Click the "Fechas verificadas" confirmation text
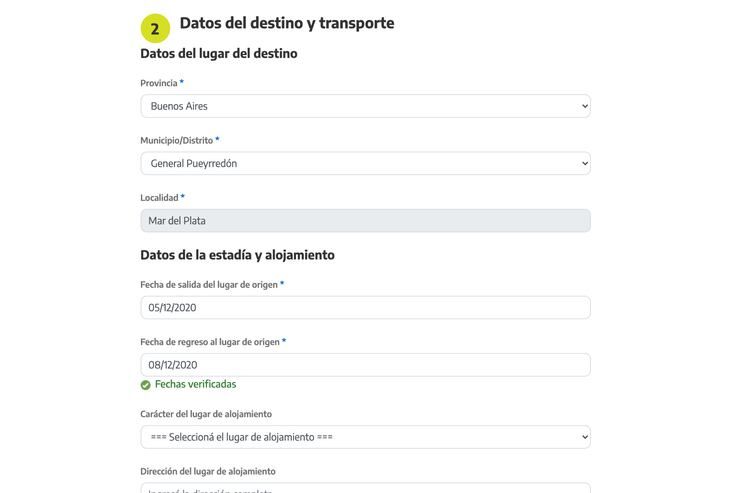 coord(195,384)
